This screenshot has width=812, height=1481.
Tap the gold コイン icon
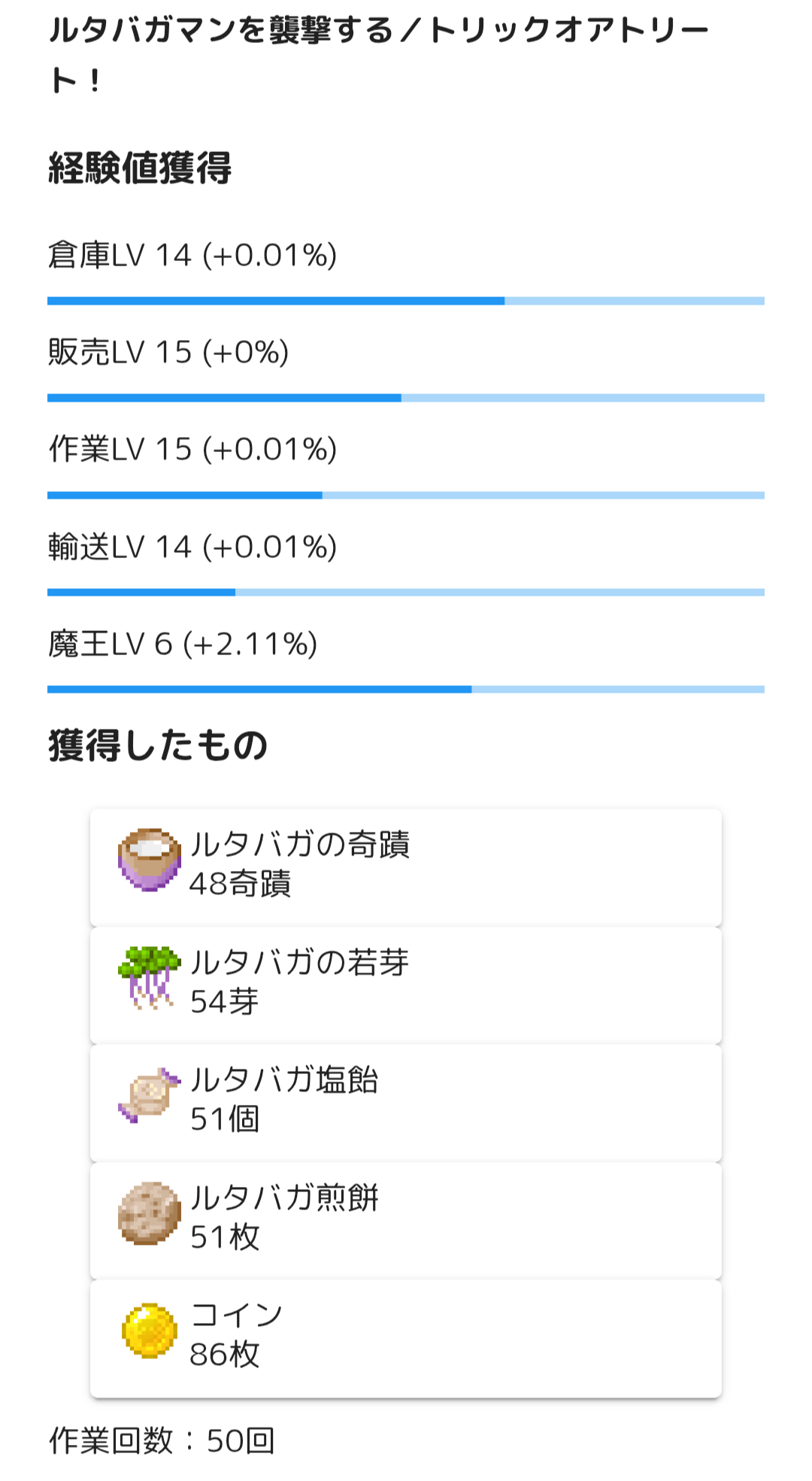coord(150,1331)
